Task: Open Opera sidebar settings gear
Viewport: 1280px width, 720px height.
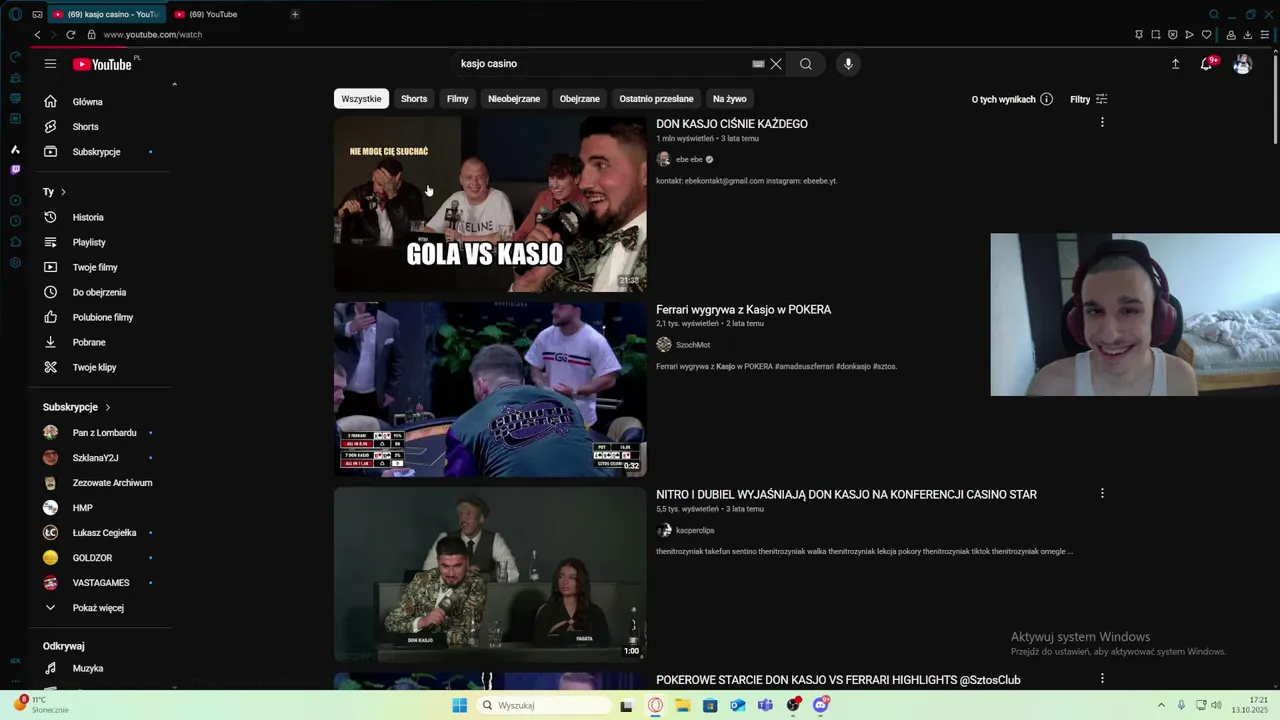Action: click(x=15, y=263)
